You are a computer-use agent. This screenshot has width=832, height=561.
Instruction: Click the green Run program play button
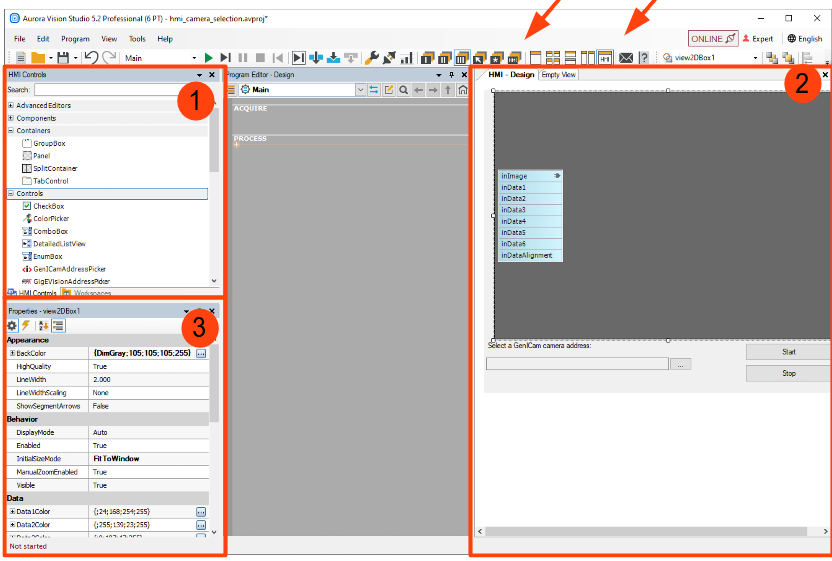coord(208,58)
